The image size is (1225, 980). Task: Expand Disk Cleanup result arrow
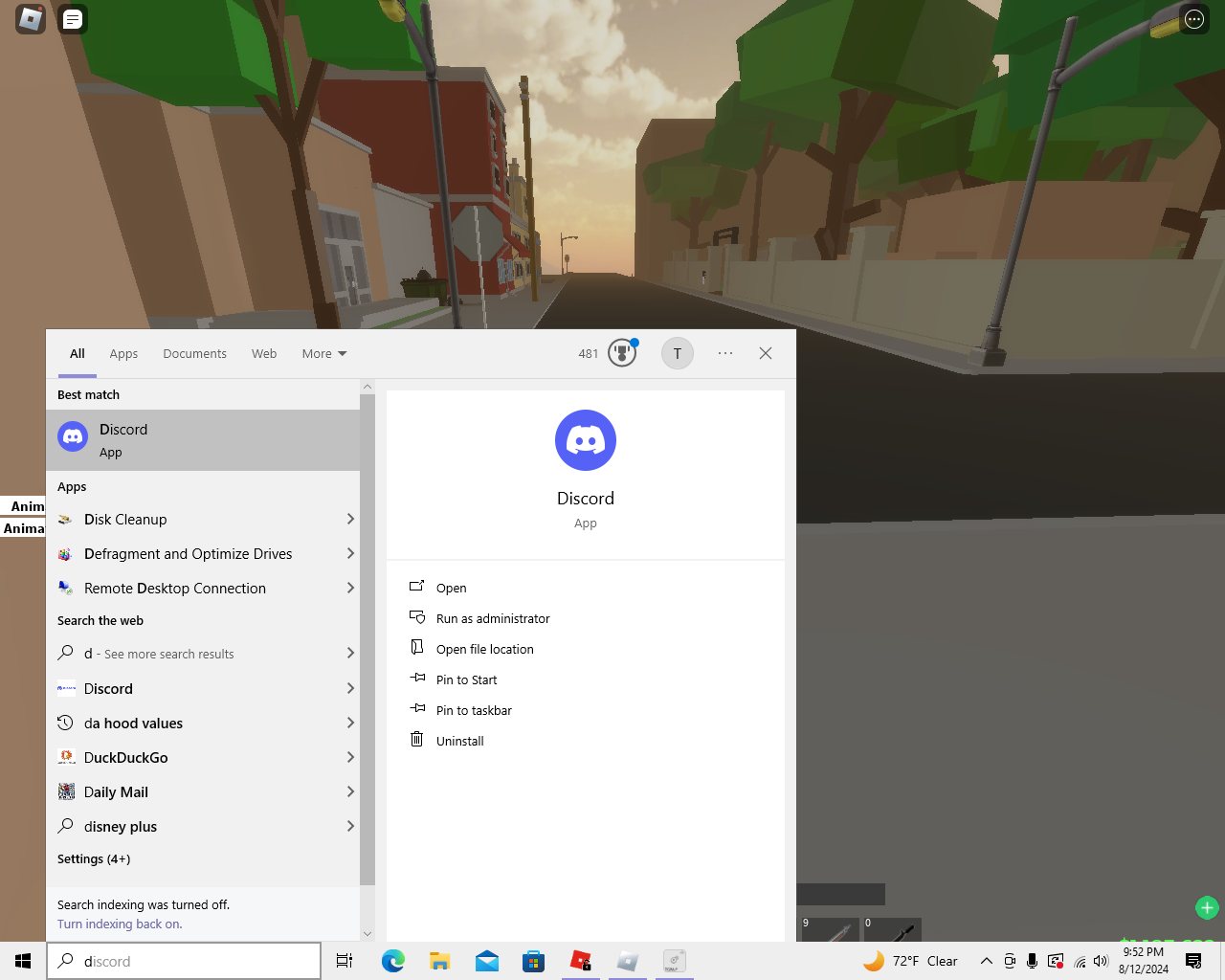(350, 519)
